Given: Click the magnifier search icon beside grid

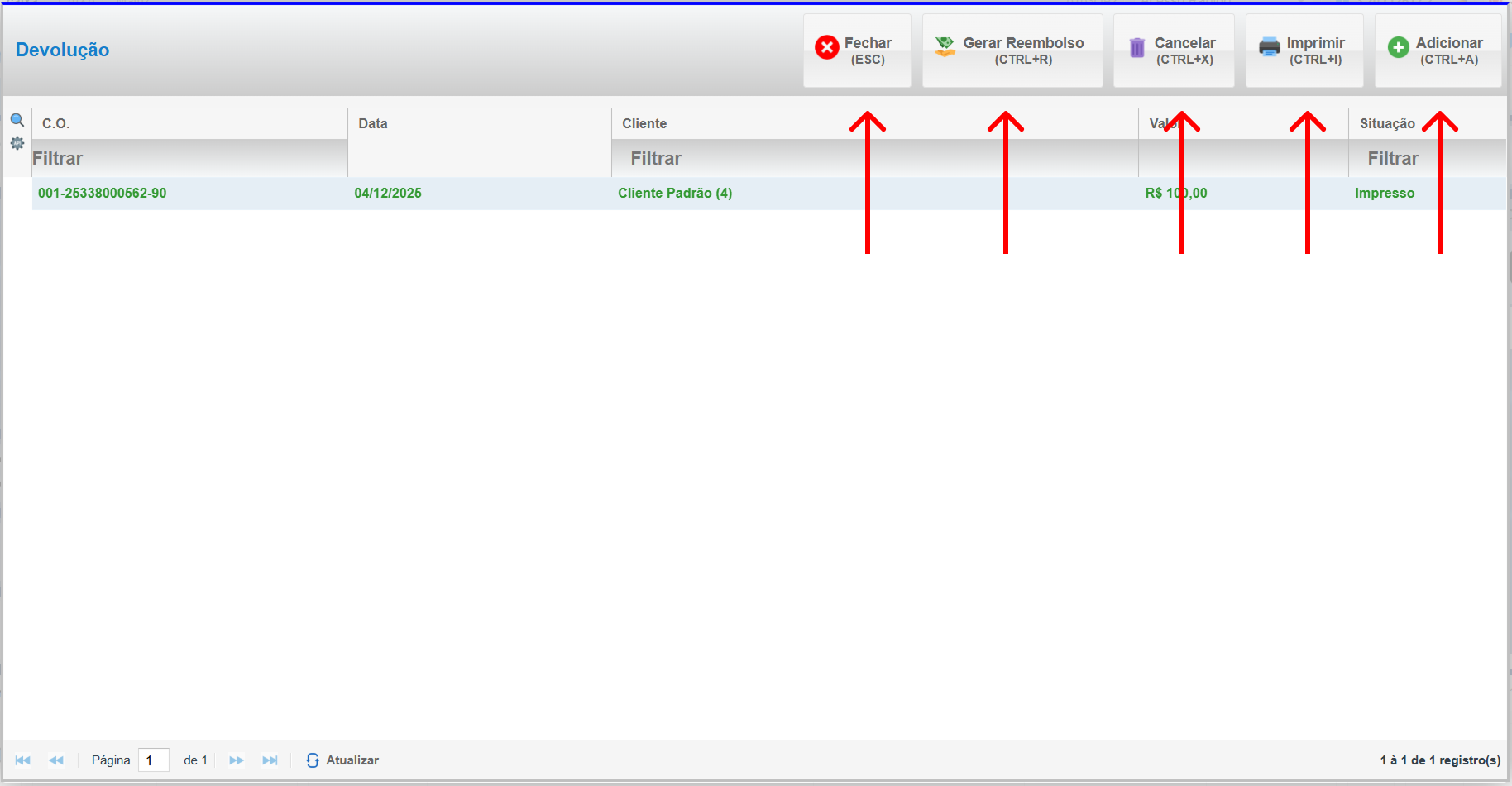Looking at the screenshot, I should (x=17, y=120).
